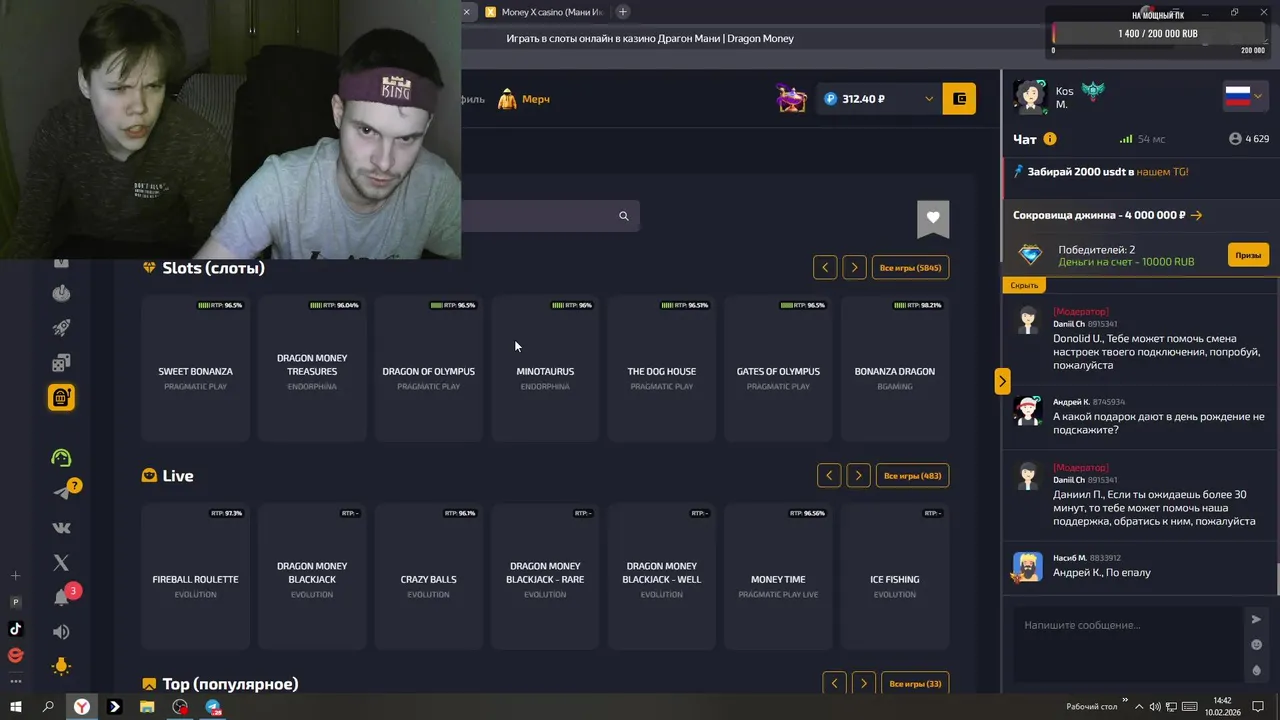The height and width of the screenshot is (720, 1280).
Task: Toggle the favorites heart filter
Action: coord(933,218)
